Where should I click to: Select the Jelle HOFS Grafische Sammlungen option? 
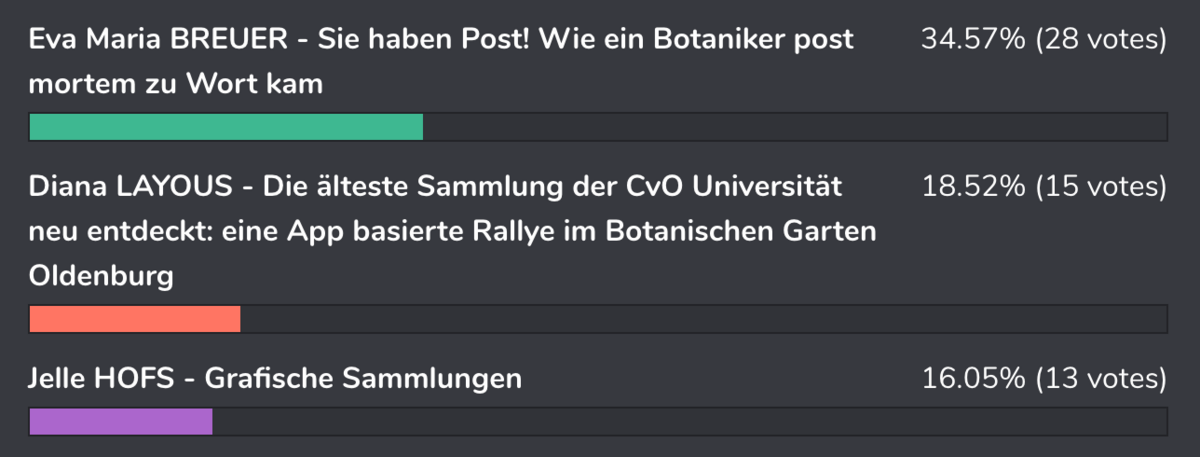pyautogui.click(x=276, y=379)
